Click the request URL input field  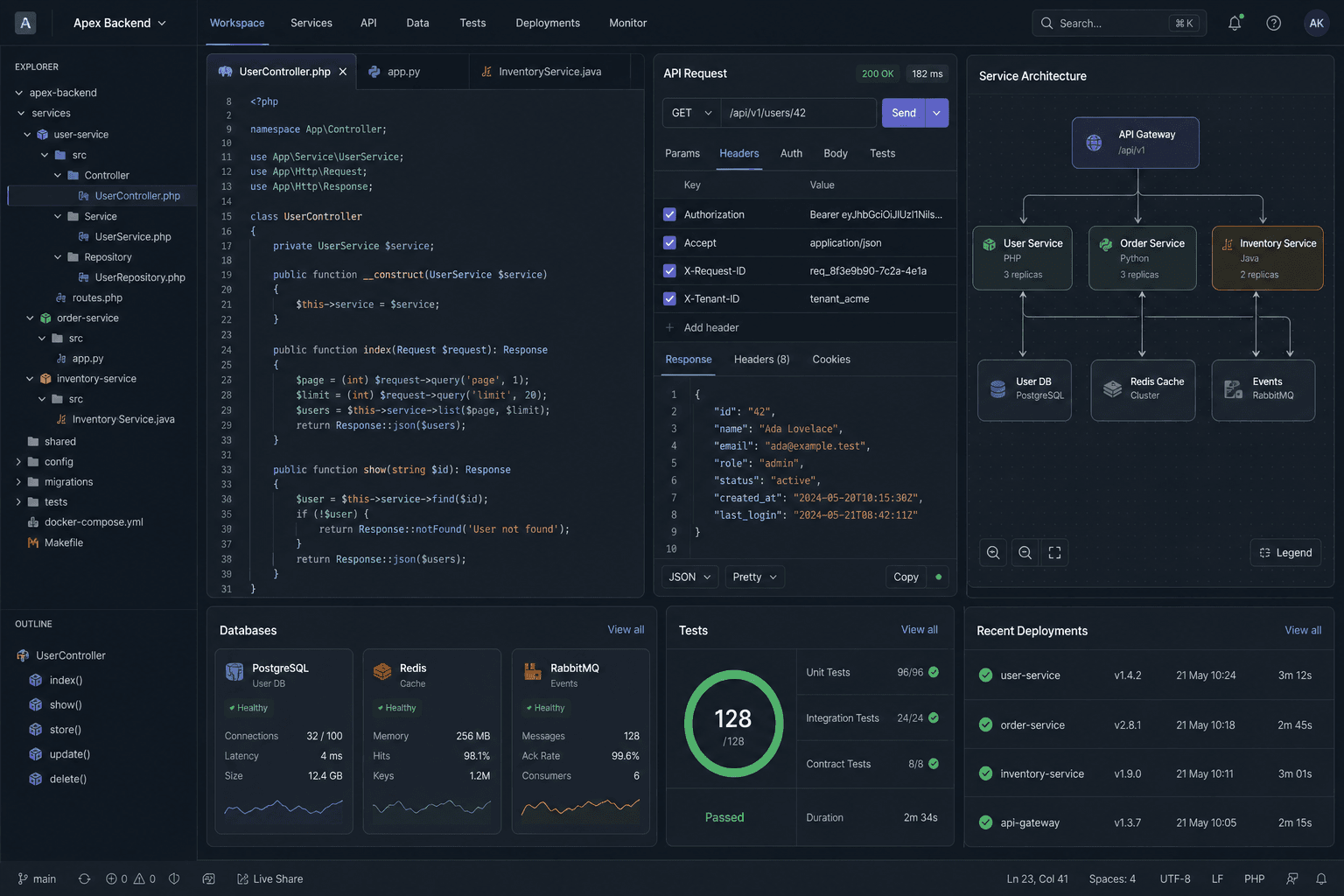(x=799, y=113)
